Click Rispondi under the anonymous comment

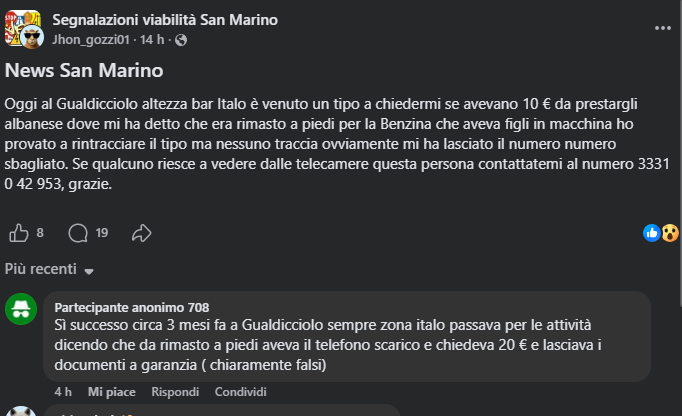175,392
